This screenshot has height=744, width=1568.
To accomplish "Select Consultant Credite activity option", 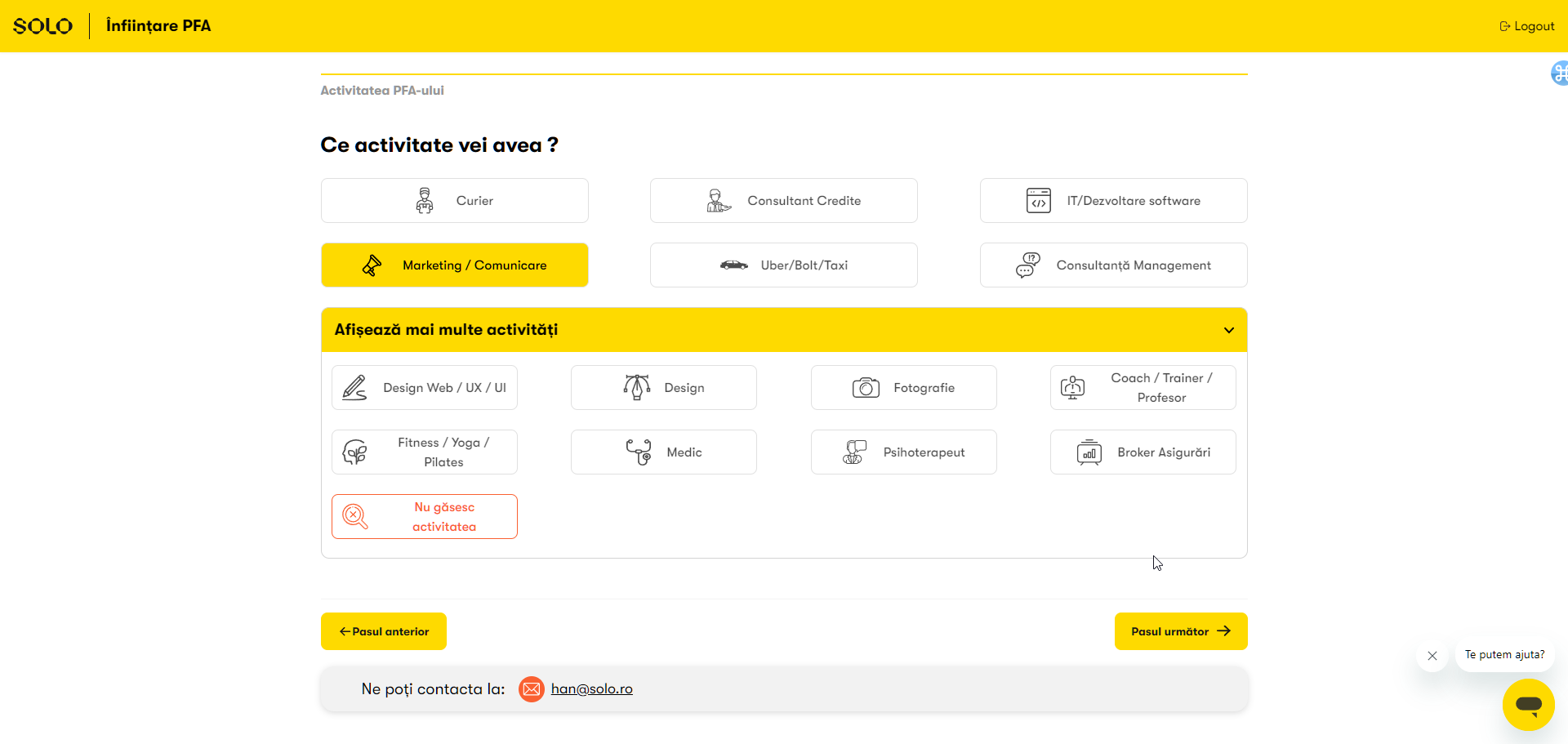I will 783,201.
